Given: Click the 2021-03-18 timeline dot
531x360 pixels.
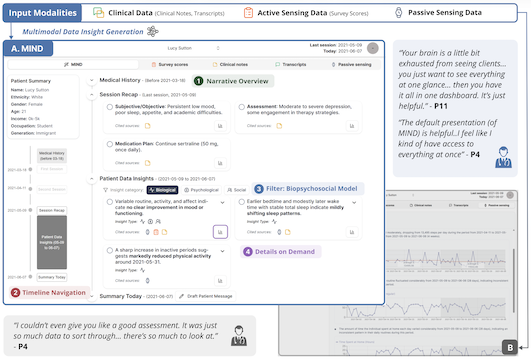Looking at the screenshot, I should point(30,169).
